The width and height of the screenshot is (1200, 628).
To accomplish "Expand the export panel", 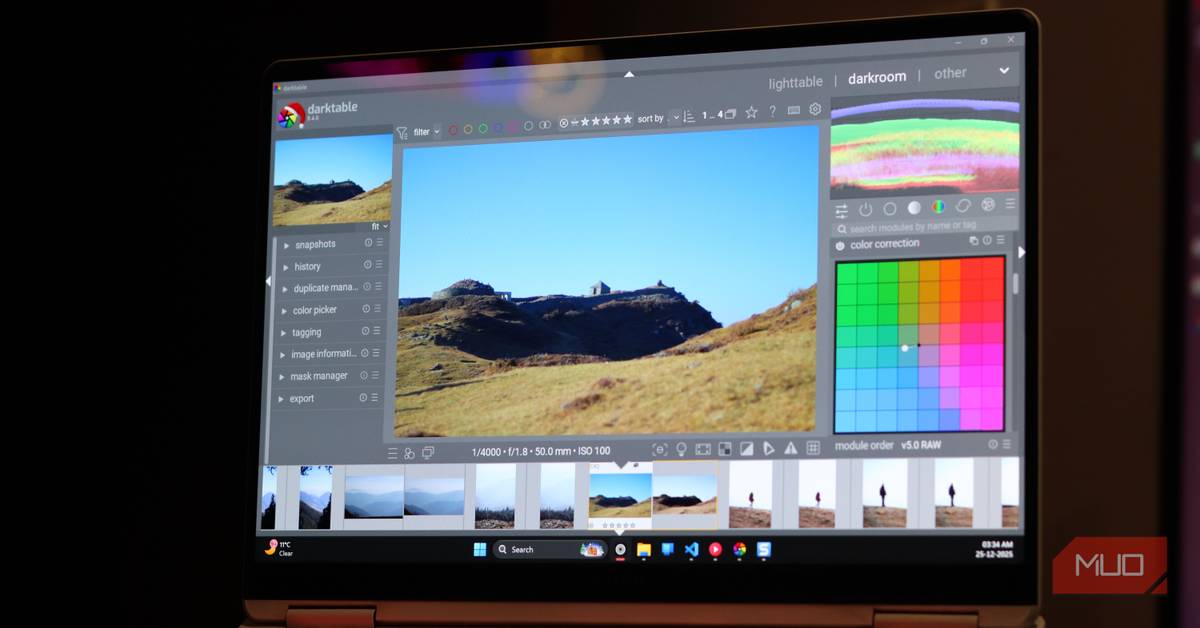I will (x=282, y=399).
